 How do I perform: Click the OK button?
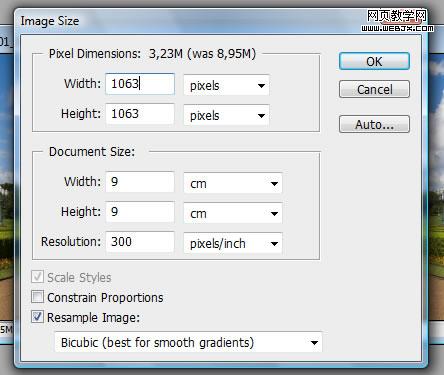pyautogui.click(x=374, y=61)
